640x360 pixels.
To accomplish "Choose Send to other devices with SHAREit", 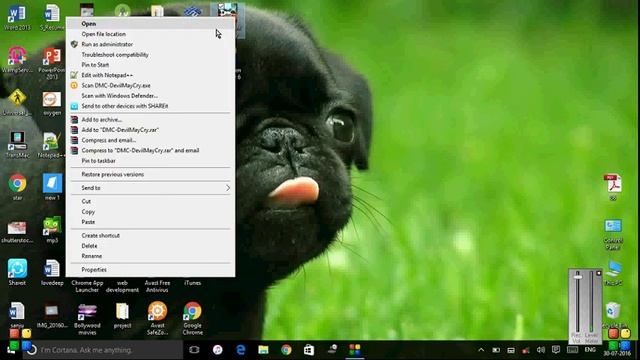I will pyautogui.click(x=150, y=106).
